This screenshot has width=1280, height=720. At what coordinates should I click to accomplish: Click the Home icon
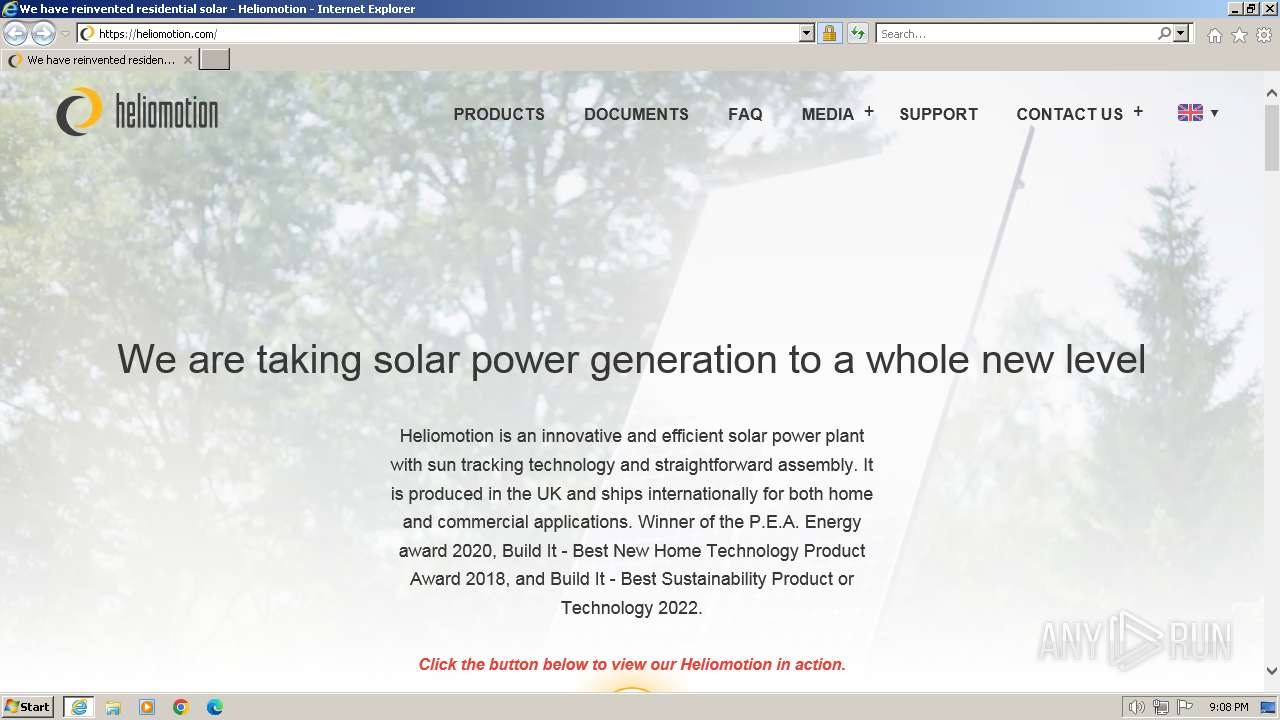pyautogui.click(x=1214, y=35)
